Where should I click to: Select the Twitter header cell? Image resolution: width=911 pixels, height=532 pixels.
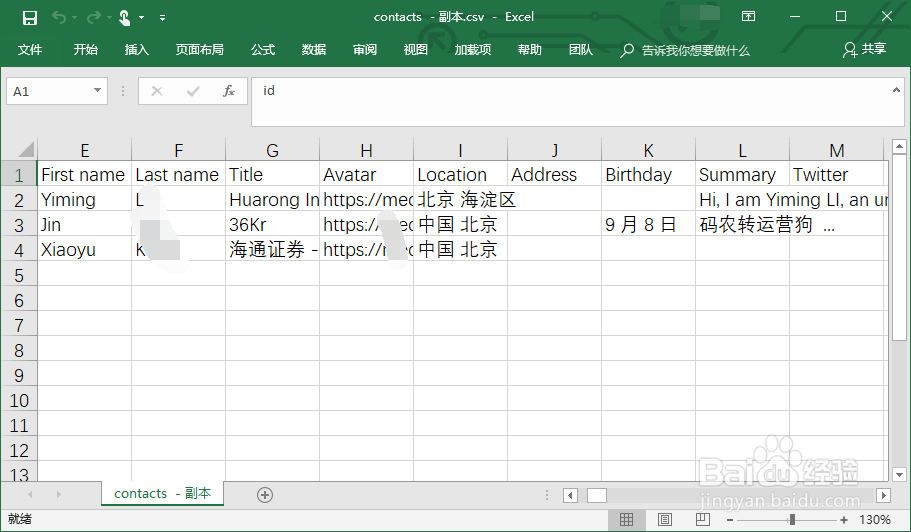pyautogui.click(x=837, y=174)
